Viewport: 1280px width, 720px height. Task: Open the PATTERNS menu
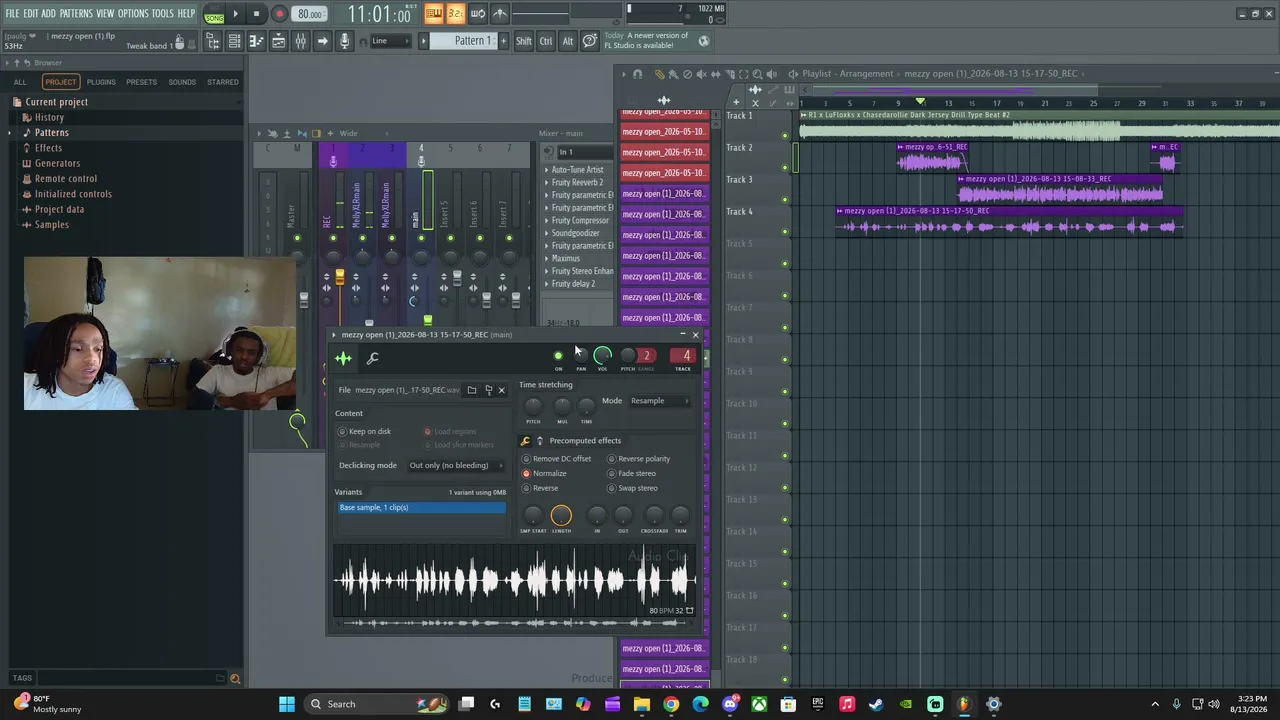[x=76, y=13]
